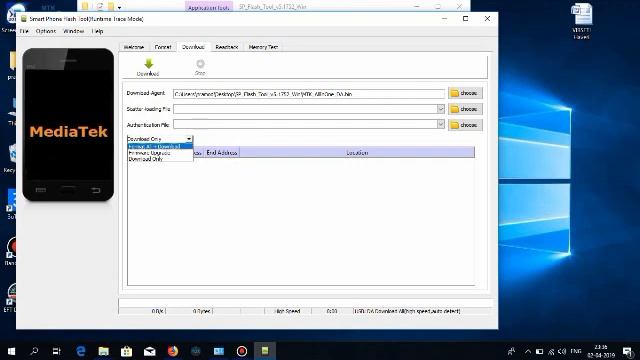Choose a Scatter-loading File via its folder button
640x360 pixels.
[465, 109]
